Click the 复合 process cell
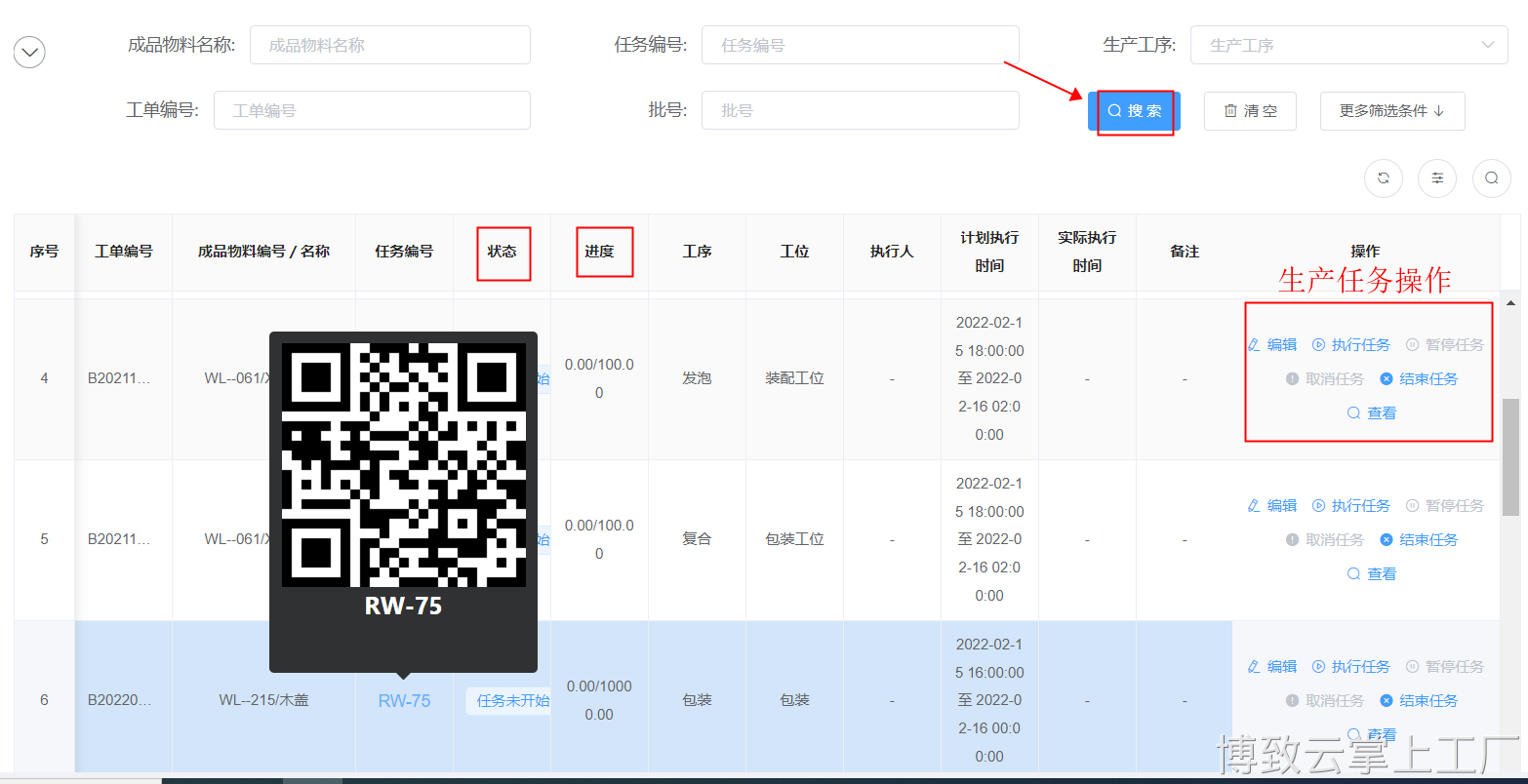Image resolution: width=1528 pixels, height=784 pixels. 698,539
